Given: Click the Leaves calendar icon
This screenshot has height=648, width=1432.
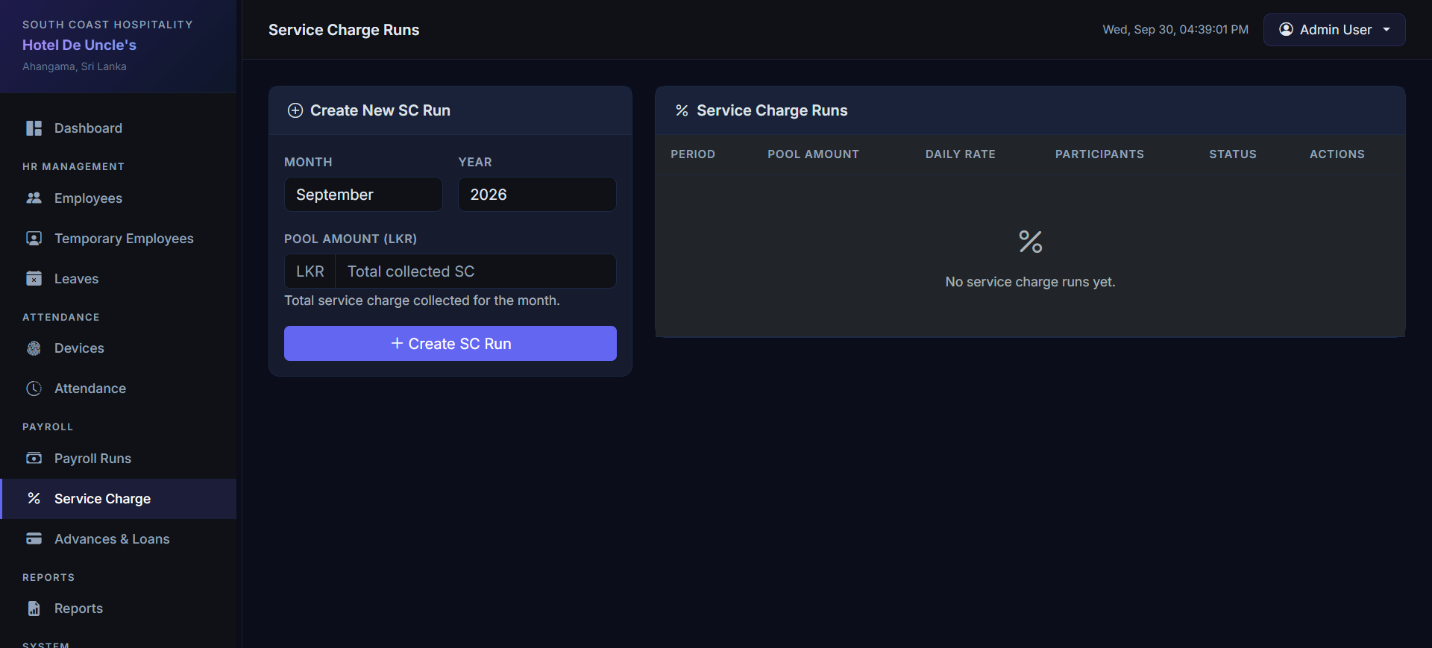Looking at the screenshot, I should (x=34, y=278).
